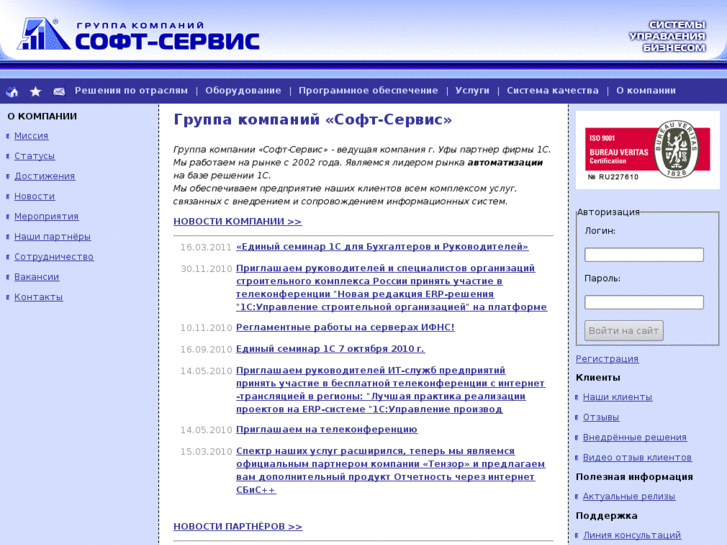Open the Bureau Veritas ISO 9001 certificate image
The width and height of the screenshot is (727, 545).
pos(647,150)
